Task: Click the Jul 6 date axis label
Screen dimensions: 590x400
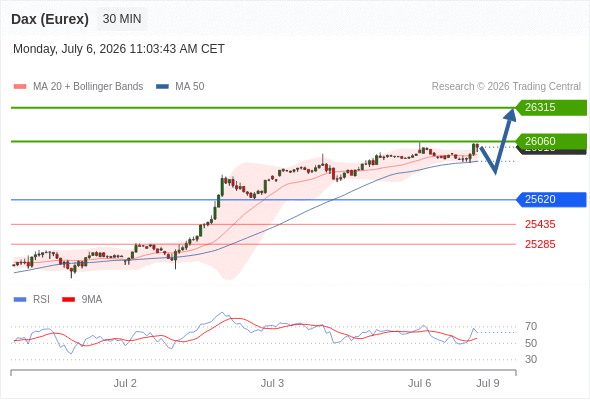Action: coord(420,383)
